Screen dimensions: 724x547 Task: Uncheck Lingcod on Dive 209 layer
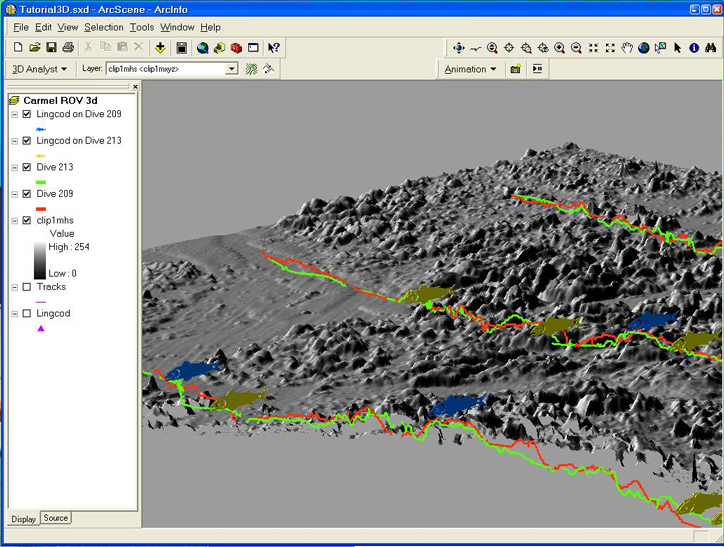[27, 114]
